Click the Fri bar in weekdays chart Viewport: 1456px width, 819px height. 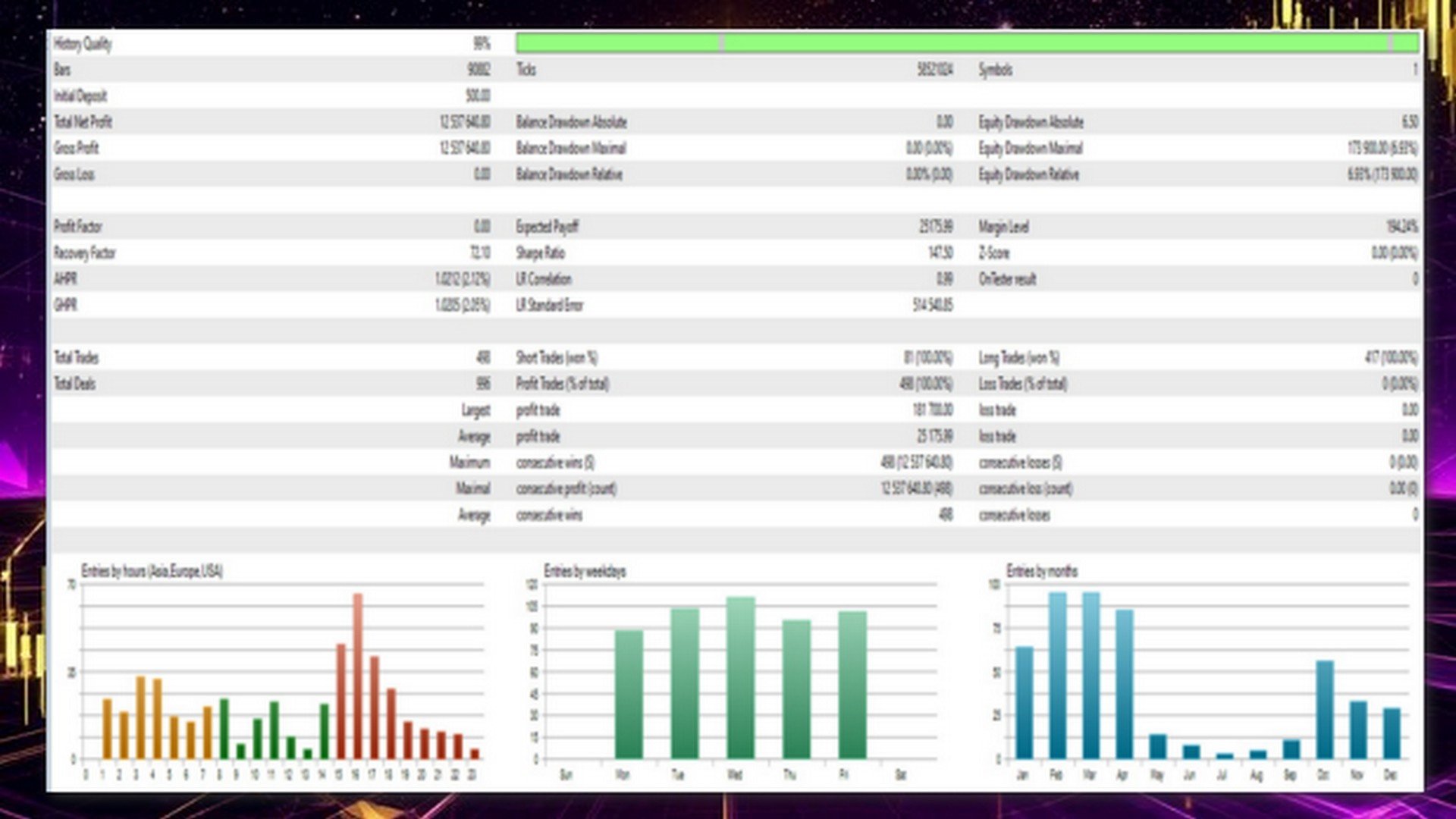(852, 685)
